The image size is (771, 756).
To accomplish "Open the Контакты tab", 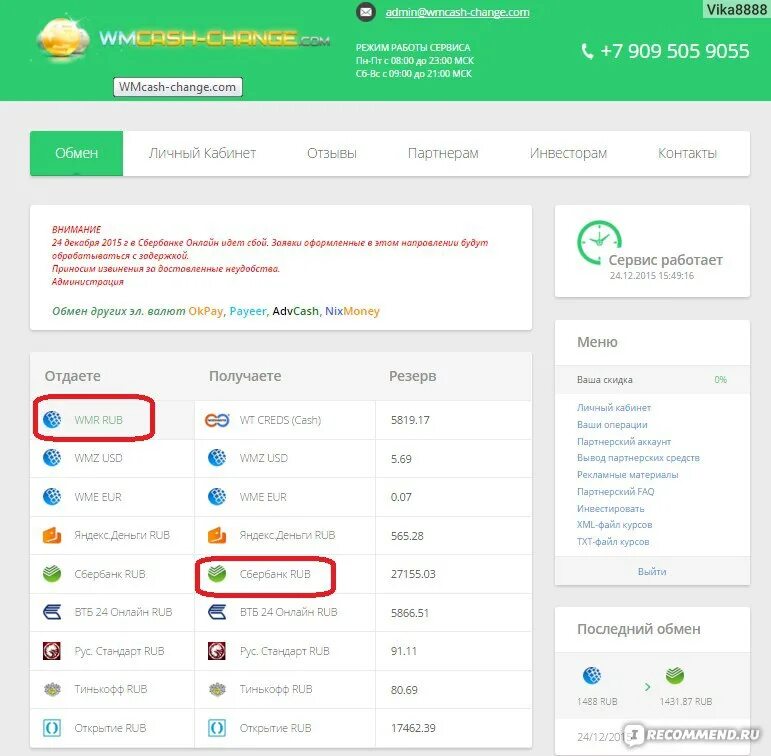I will point(687,153).
